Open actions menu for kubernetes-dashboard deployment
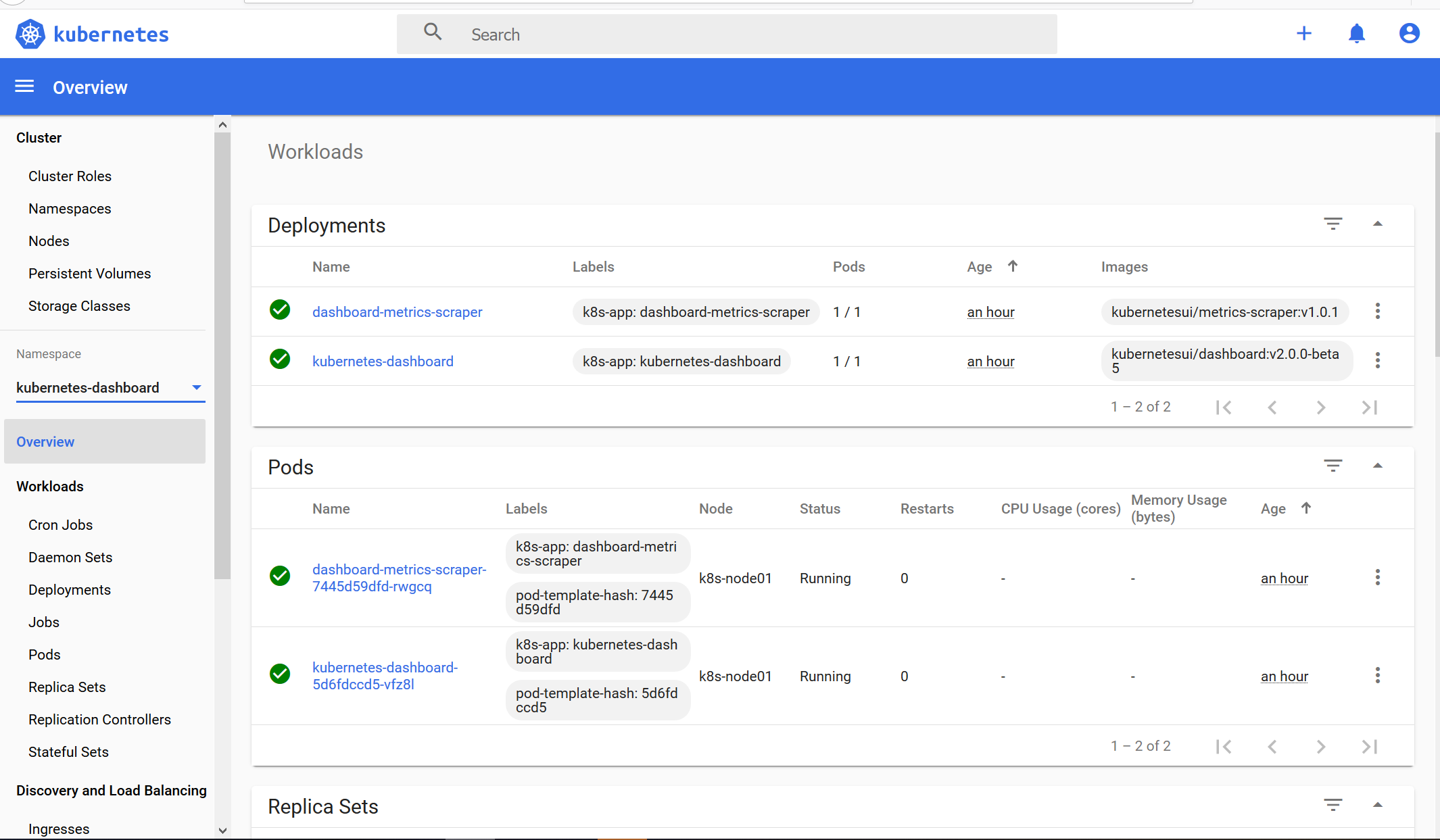This screenshot has height=840, width=1440. coord(1377,360)
